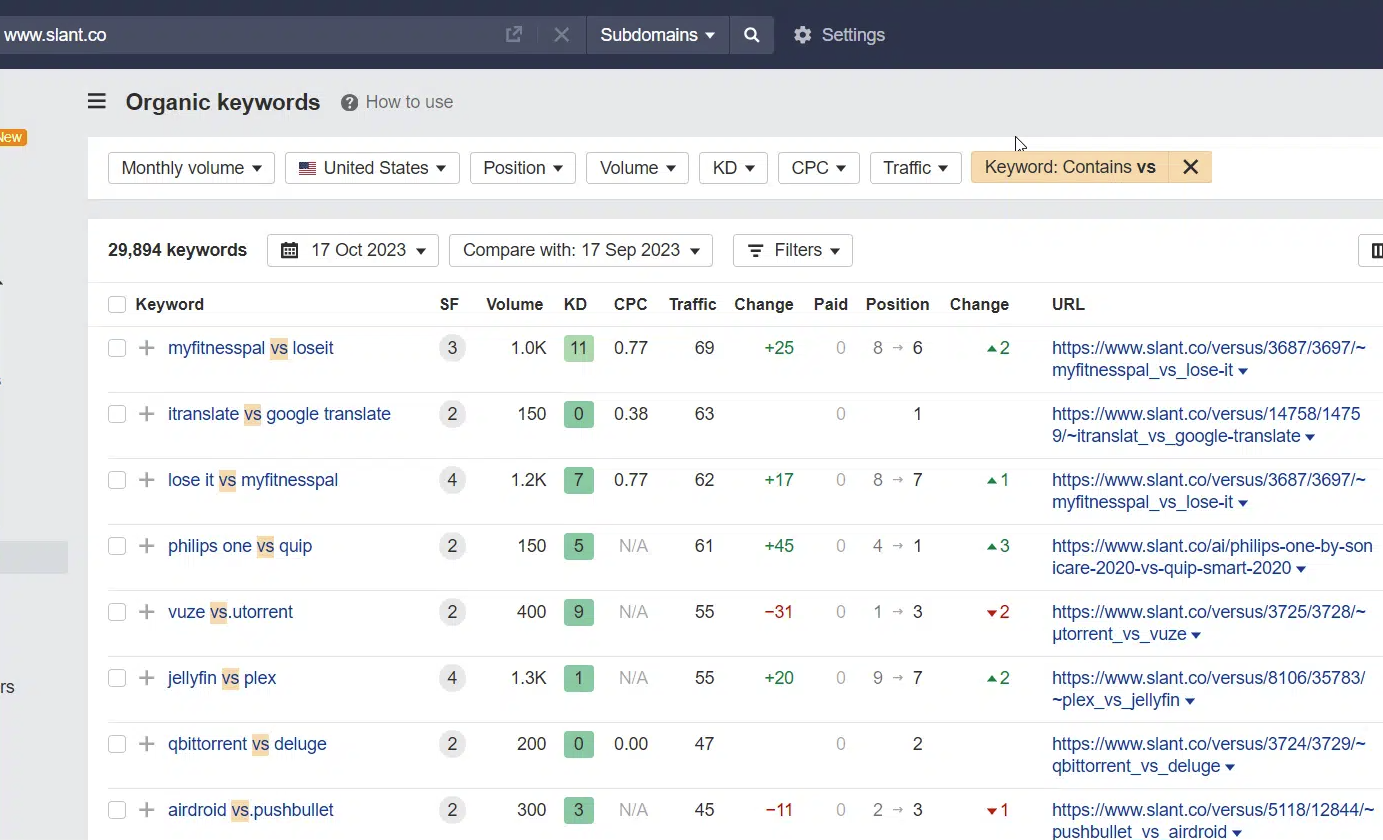Screen dimensions: 1383x840
Task: Click plus icon for lose it vs myfitnesspal
Action: click(x=147, y=480)
